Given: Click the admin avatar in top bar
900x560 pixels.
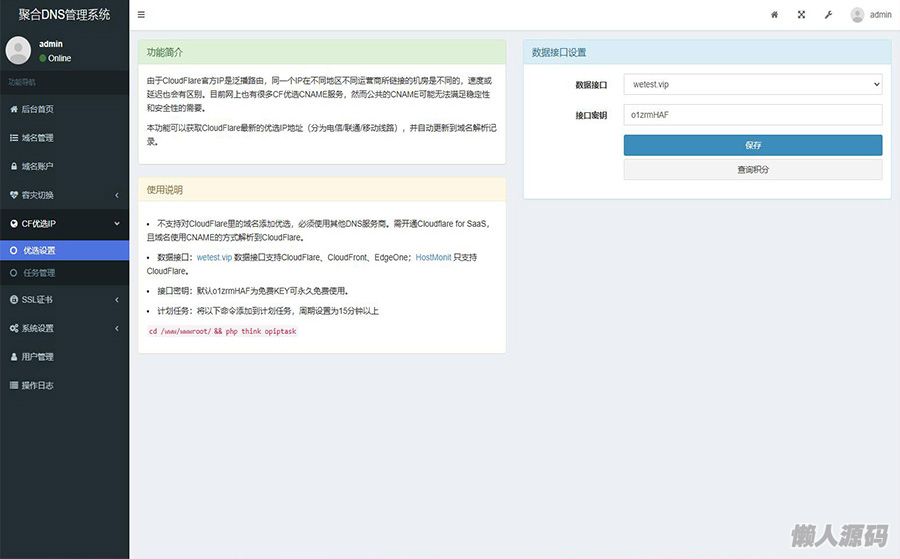Looking at the screenshot, I should coord(857,15).
